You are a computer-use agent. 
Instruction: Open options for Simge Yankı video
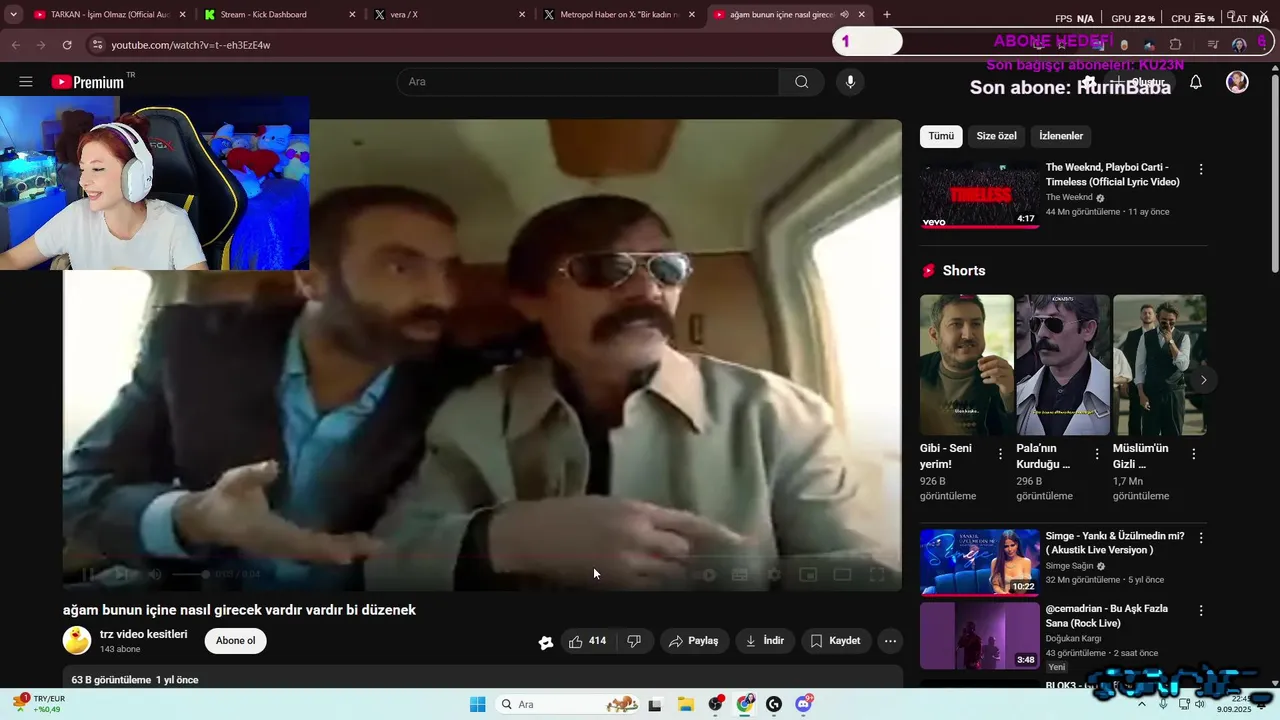(1201, 538)
